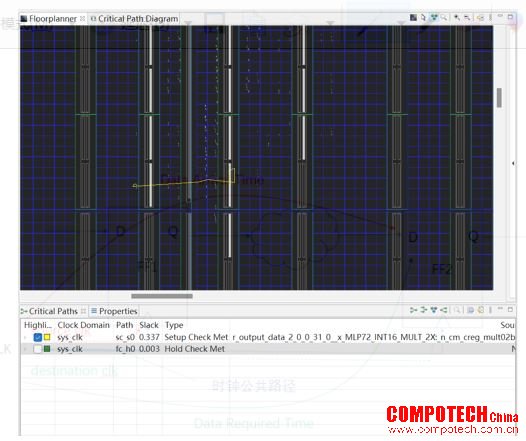This screenshot has width=526, height=441.
Task: Click the zoom-out icon in Floorplanner toolbar
Action: click(467, 17)
